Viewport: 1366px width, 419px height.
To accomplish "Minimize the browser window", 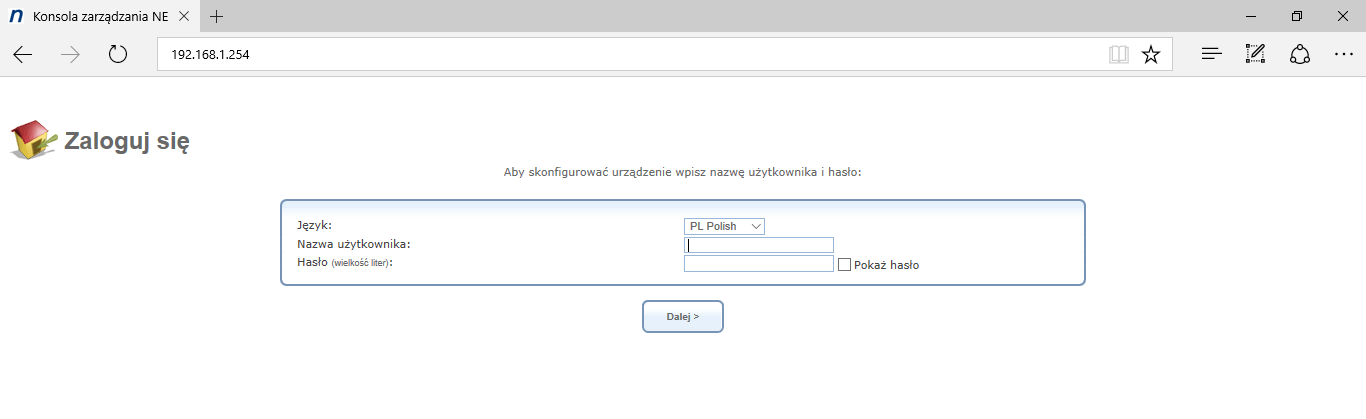I will (1251, 17).
